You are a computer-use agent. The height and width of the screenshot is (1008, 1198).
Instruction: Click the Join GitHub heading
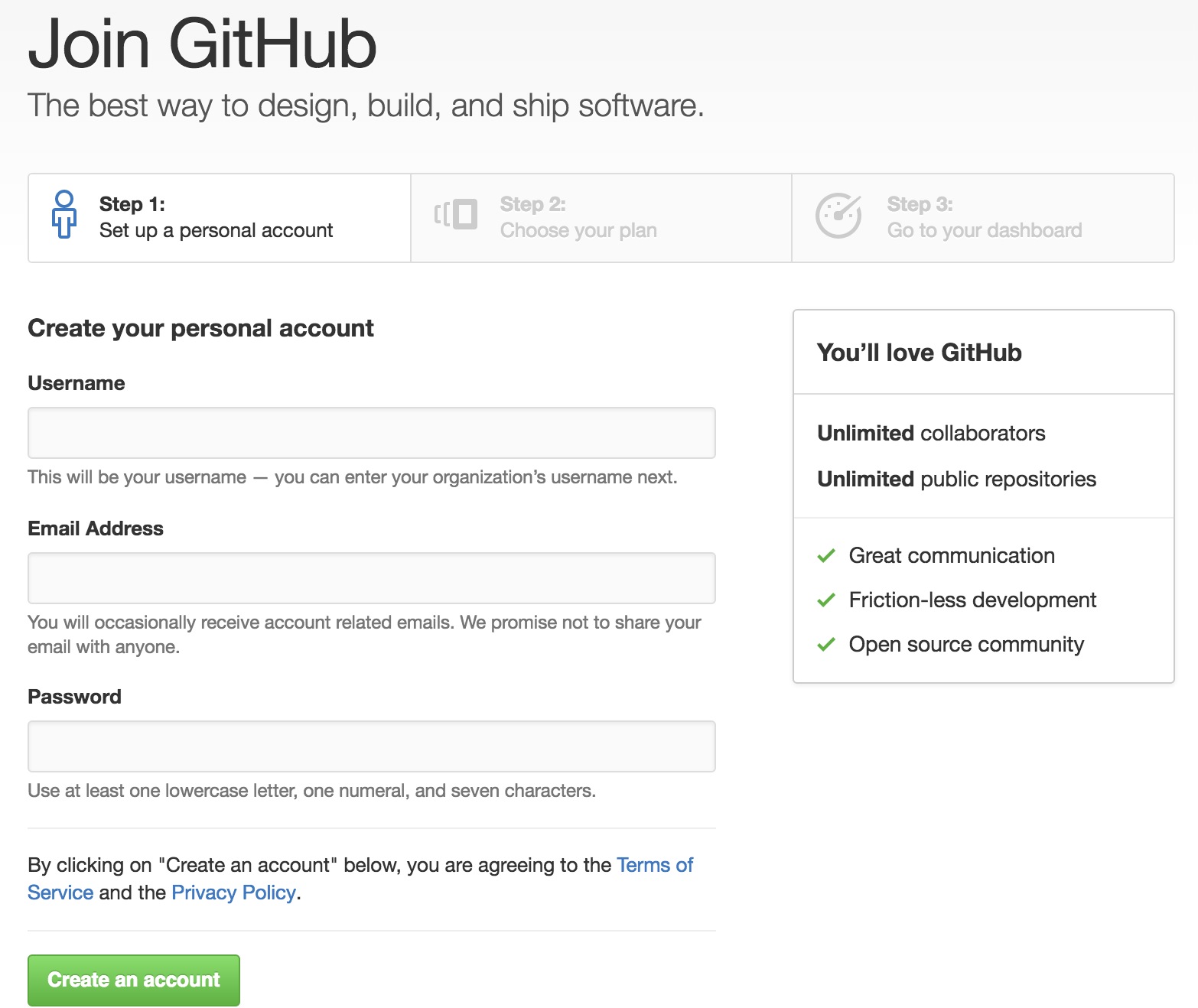click(203, 44)
